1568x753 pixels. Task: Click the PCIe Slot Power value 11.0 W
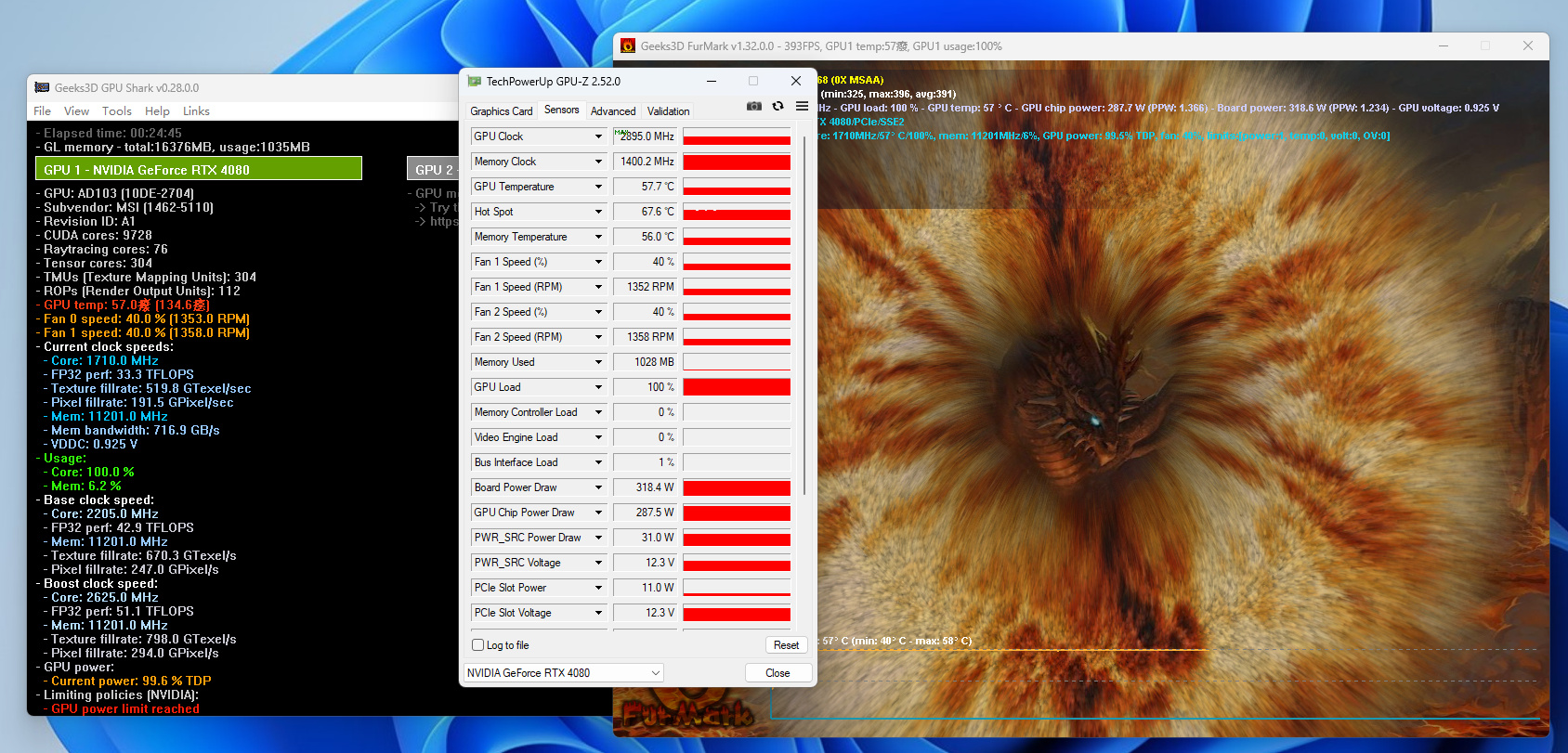click(646, 588)
